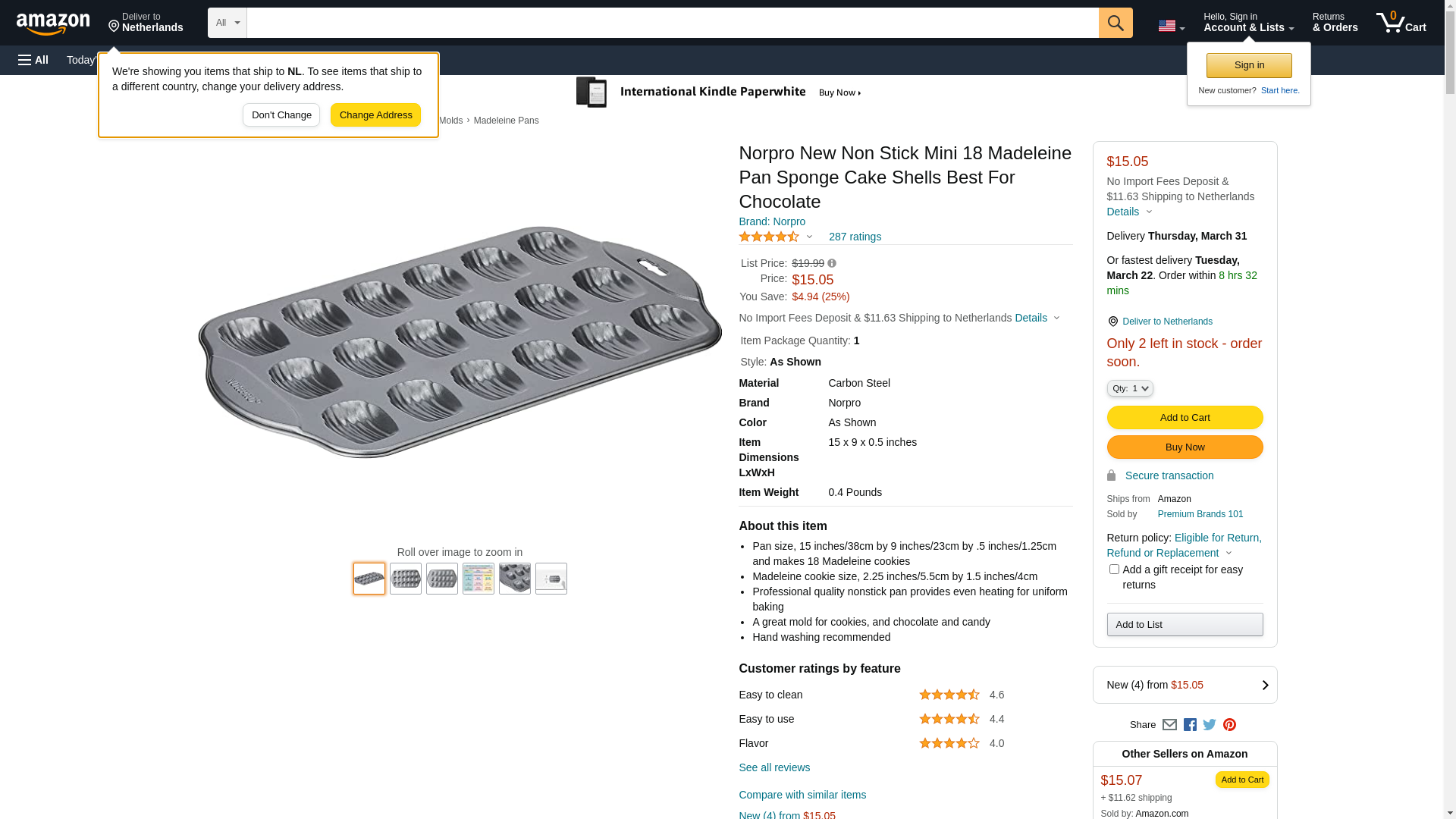
Task: Click the Amazon logo
Action: 53,24
